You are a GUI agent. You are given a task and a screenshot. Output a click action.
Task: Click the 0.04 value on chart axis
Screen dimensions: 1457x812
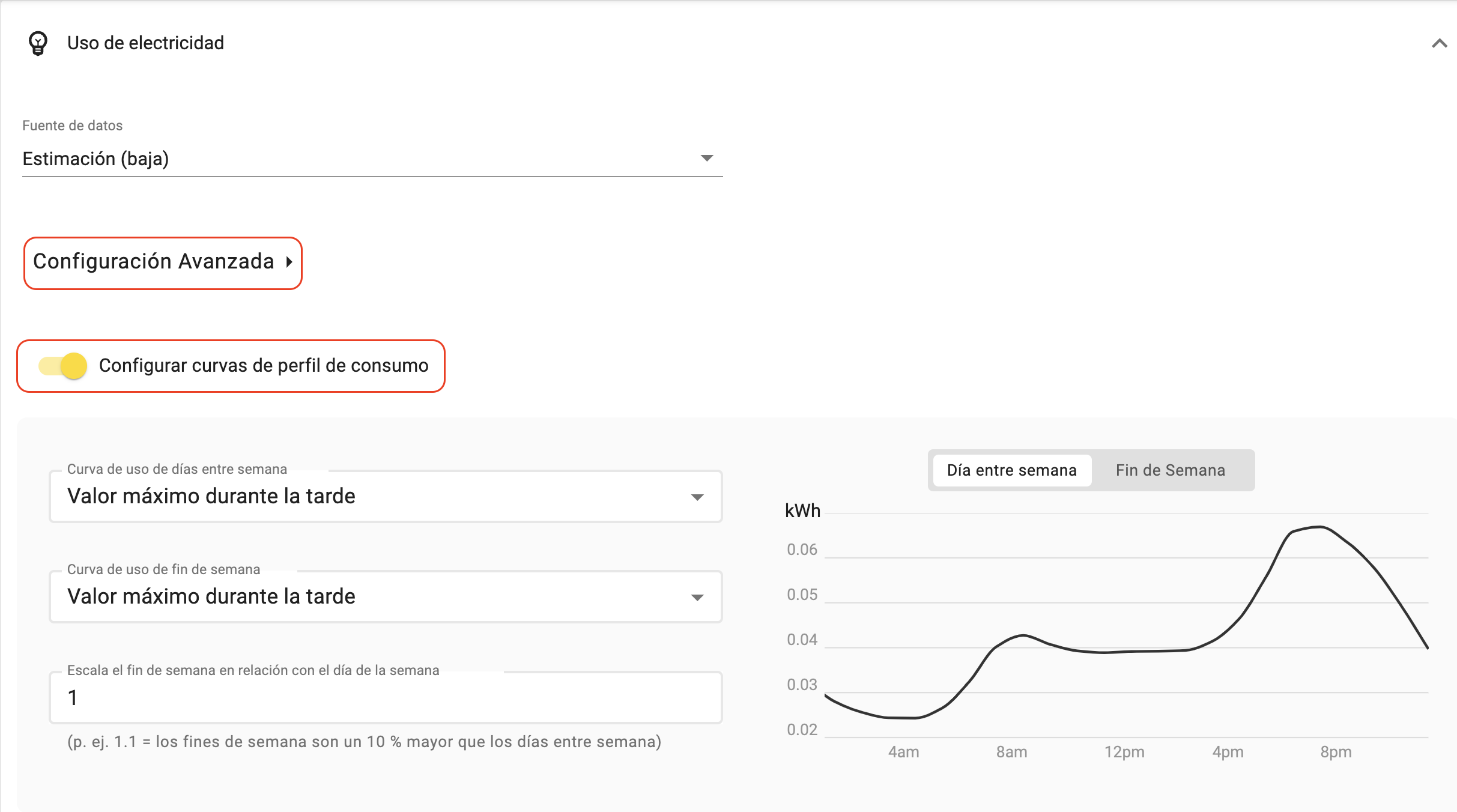tap(802, 640)
